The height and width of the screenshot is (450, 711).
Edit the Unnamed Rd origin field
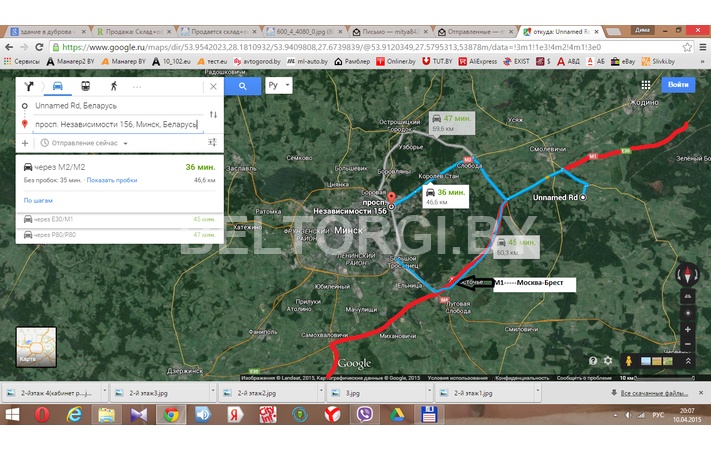click(x=118, y=106)
